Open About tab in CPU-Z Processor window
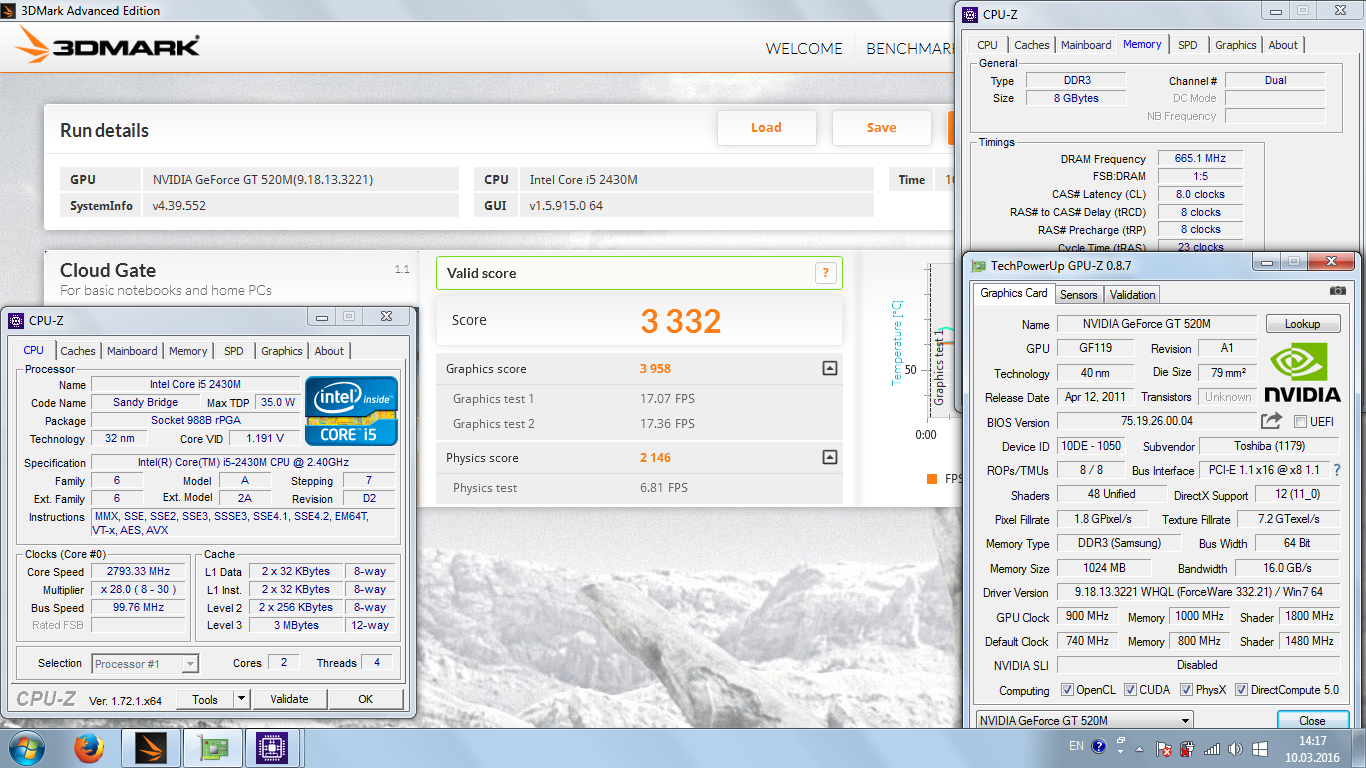 pyautogui.click(x=329, y=351)
